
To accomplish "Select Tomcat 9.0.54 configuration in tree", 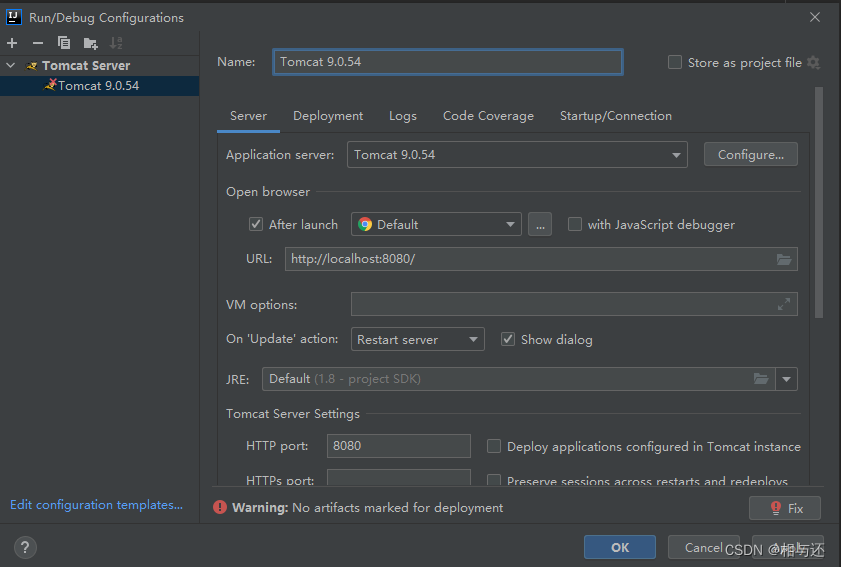I will pos(100,86).
